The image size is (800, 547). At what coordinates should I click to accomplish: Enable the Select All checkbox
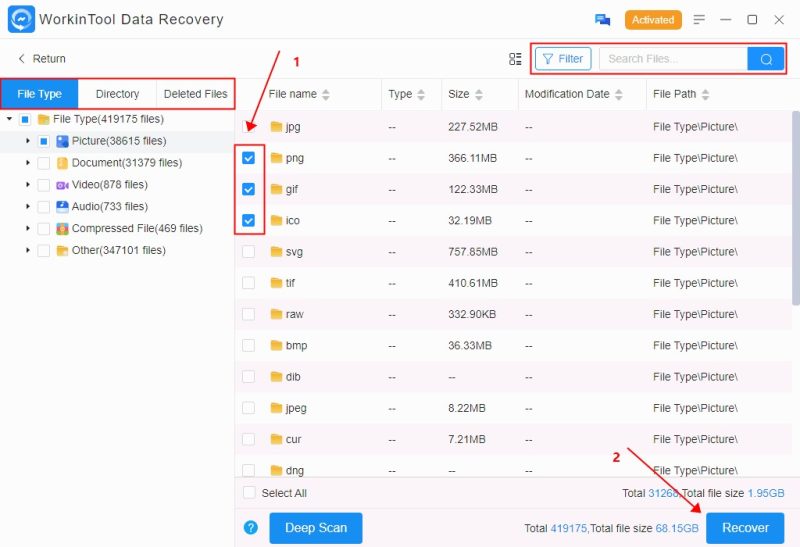click(x=248, y=493)
